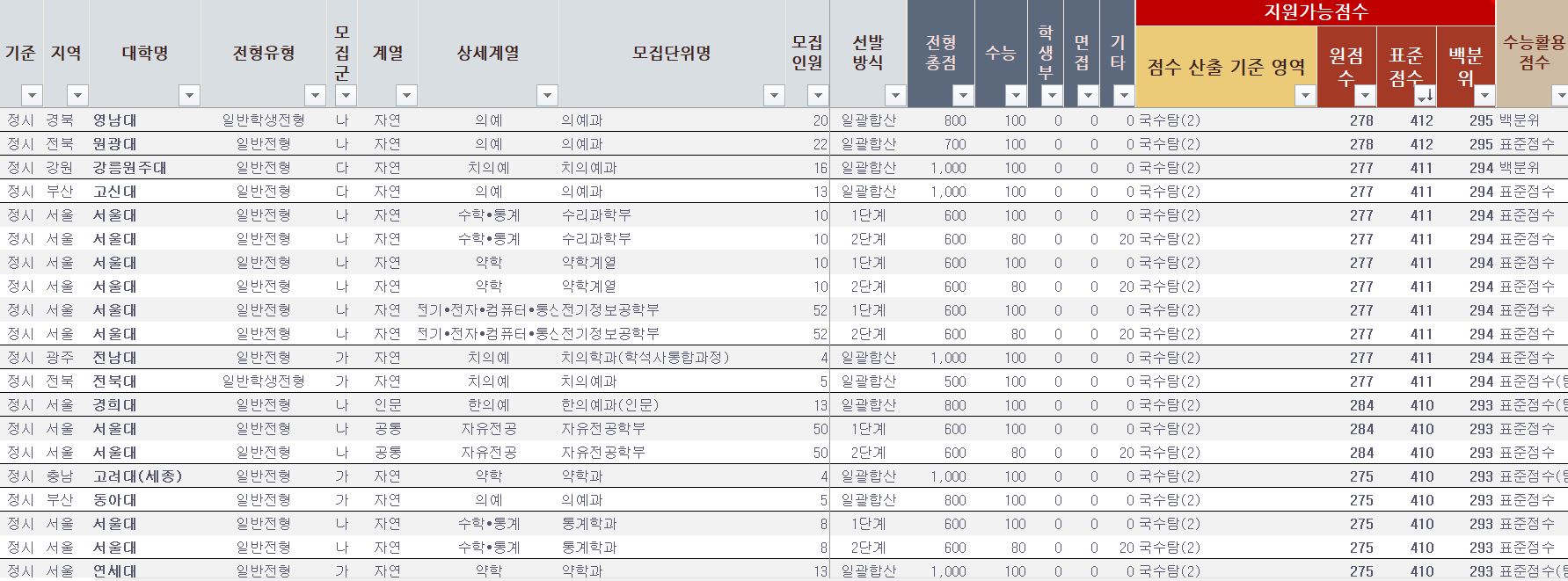
Task: Open the 기타 column filter dropdown
Action: coord(1123,95)
